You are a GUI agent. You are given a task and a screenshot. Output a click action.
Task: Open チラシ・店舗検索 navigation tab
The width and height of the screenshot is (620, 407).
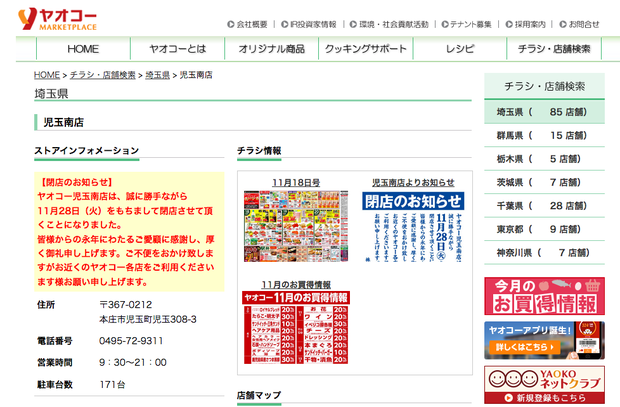click(x=554, y=49)
